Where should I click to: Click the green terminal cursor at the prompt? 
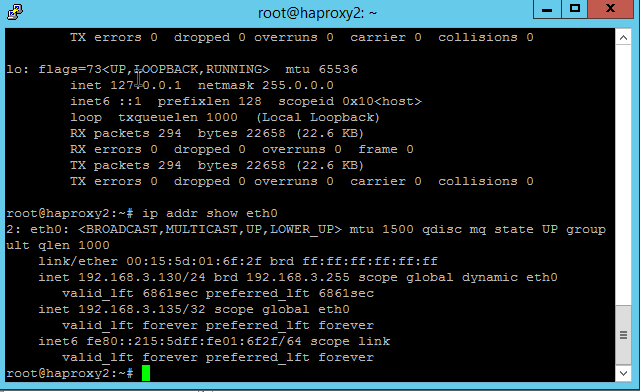click(x=146, y=373)
